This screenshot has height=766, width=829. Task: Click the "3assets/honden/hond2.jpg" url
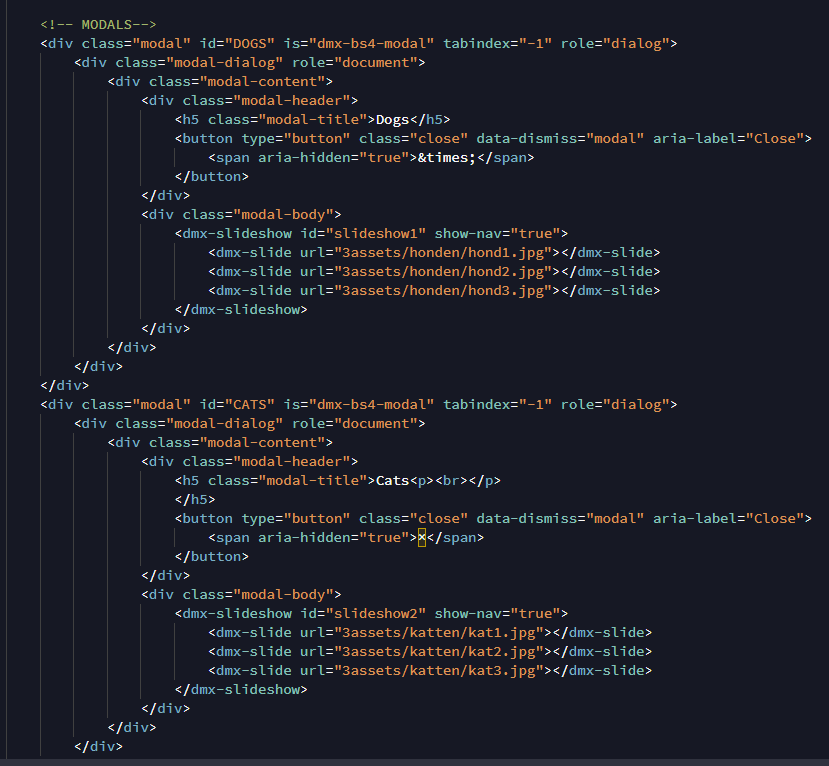point(443,272)
